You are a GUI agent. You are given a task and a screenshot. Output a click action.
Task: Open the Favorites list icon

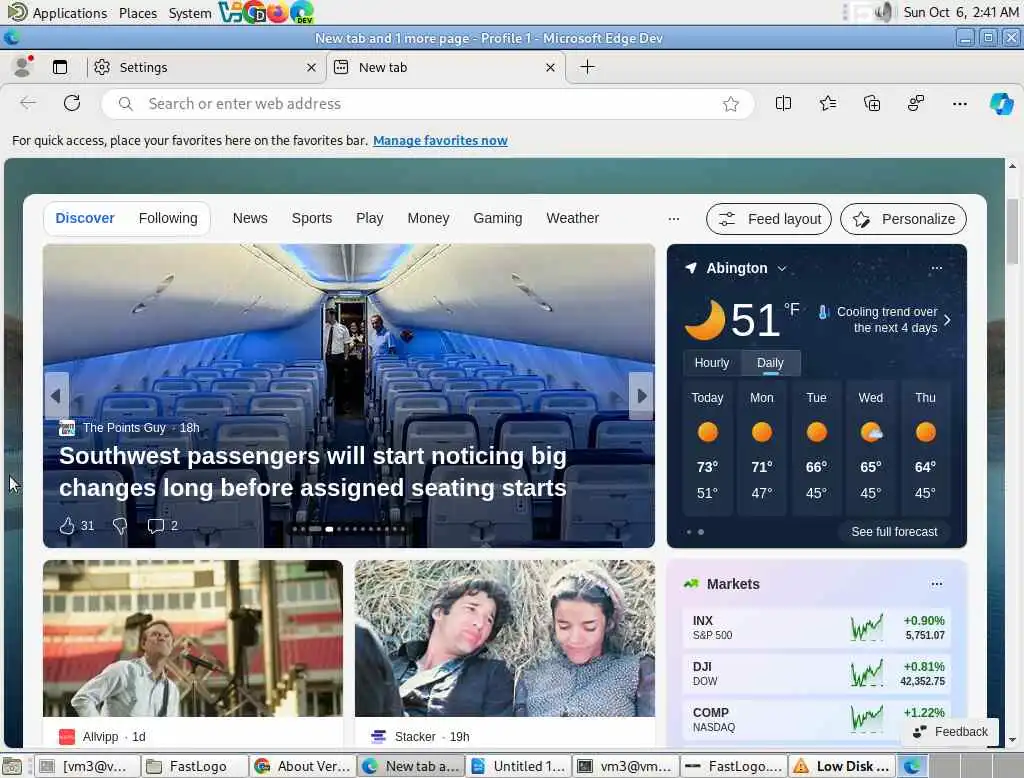[827, 103]
